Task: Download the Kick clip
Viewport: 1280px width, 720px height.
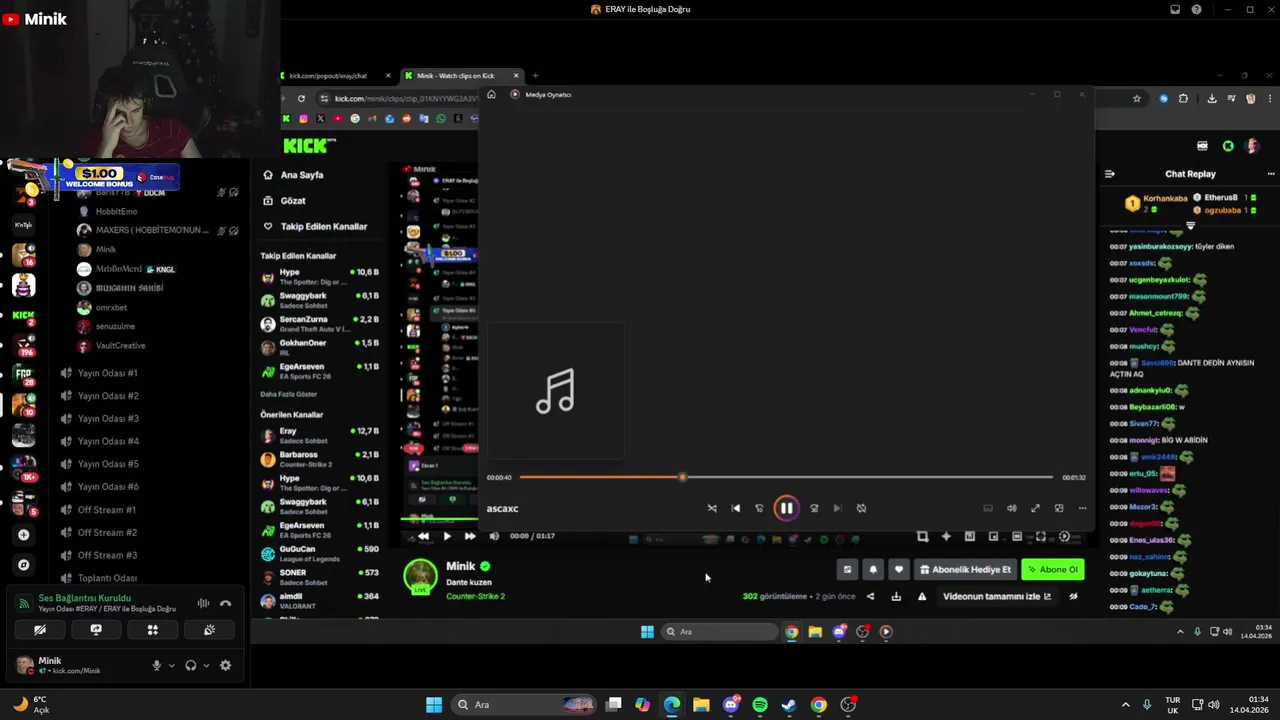Action: [896, 597]
